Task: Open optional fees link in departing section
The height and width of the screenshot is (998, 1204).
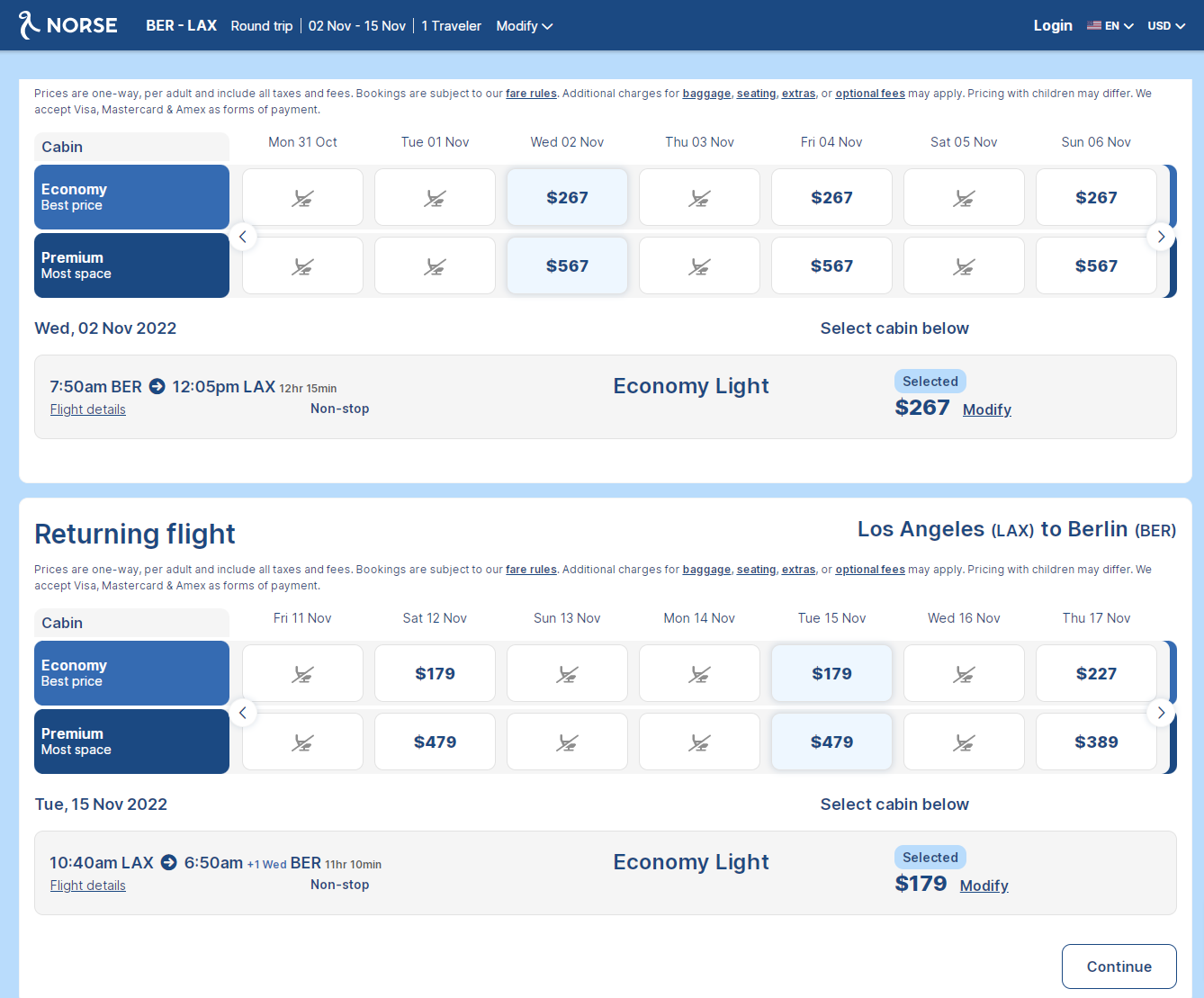Action: pyautogui.click(x=870, y=94)
